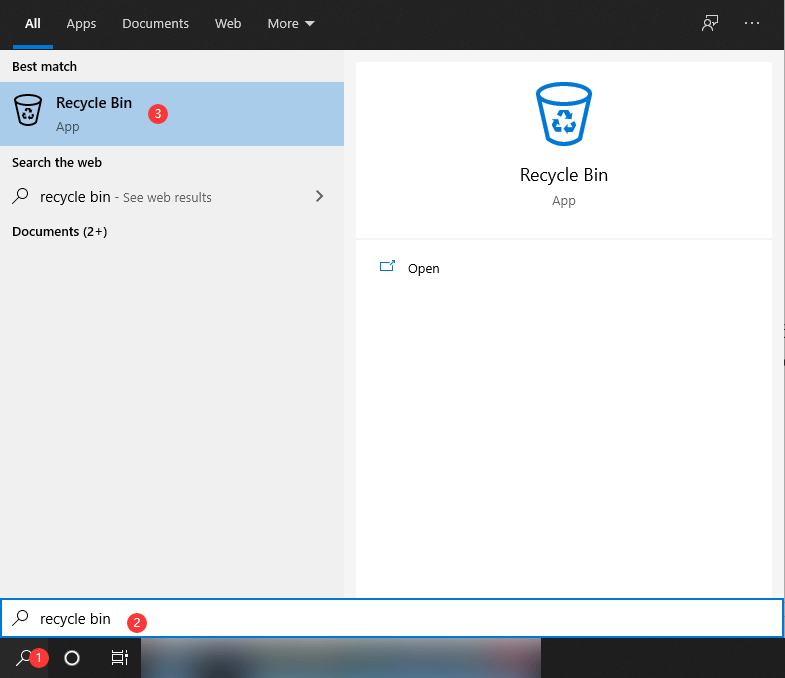This screenshot has height=678, width=785.
Task: Switch to the All search tab
Action: tap(33, 24)
